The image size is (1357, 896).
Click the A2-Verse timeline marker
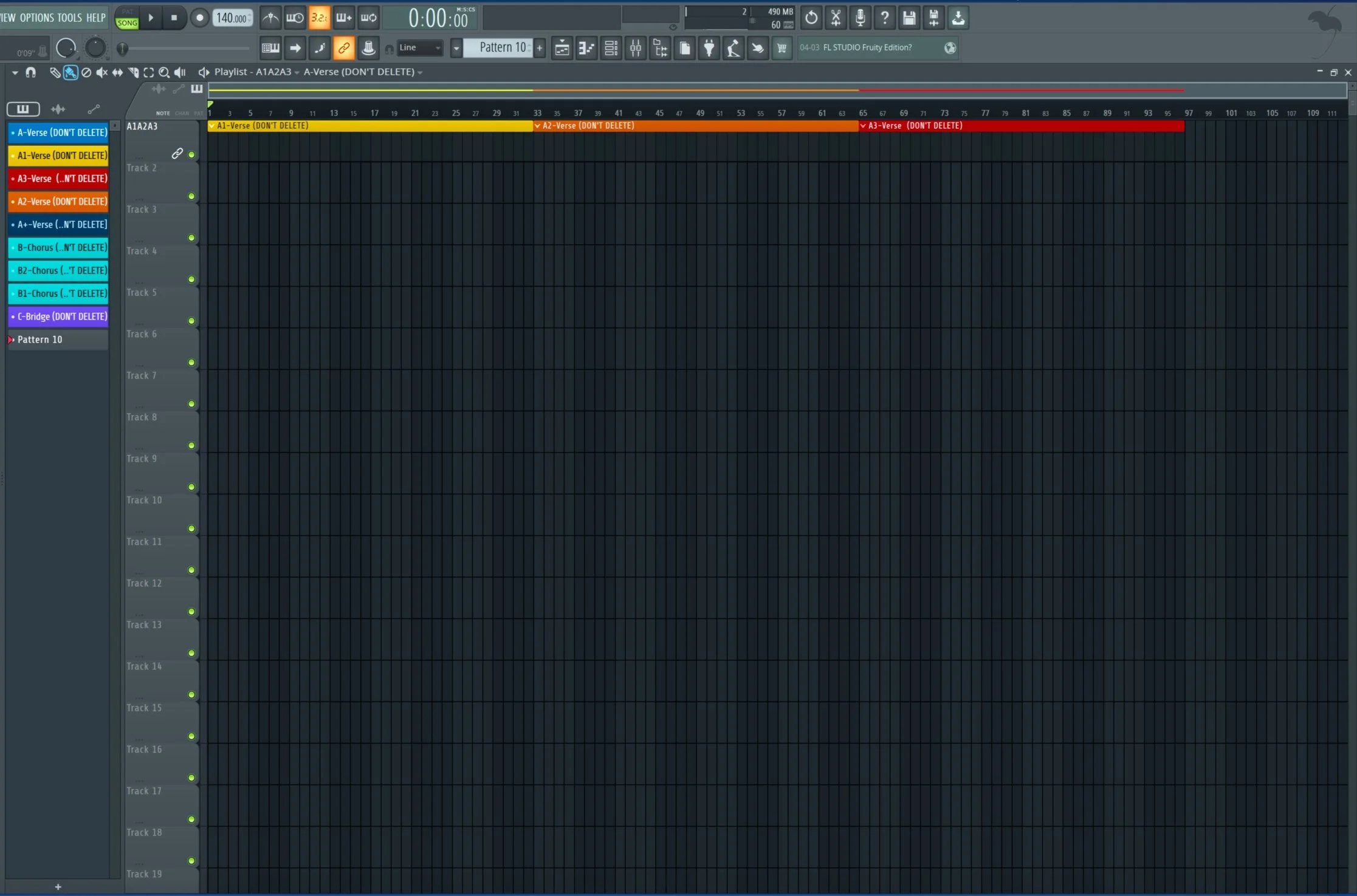click(x=587, y=126)
